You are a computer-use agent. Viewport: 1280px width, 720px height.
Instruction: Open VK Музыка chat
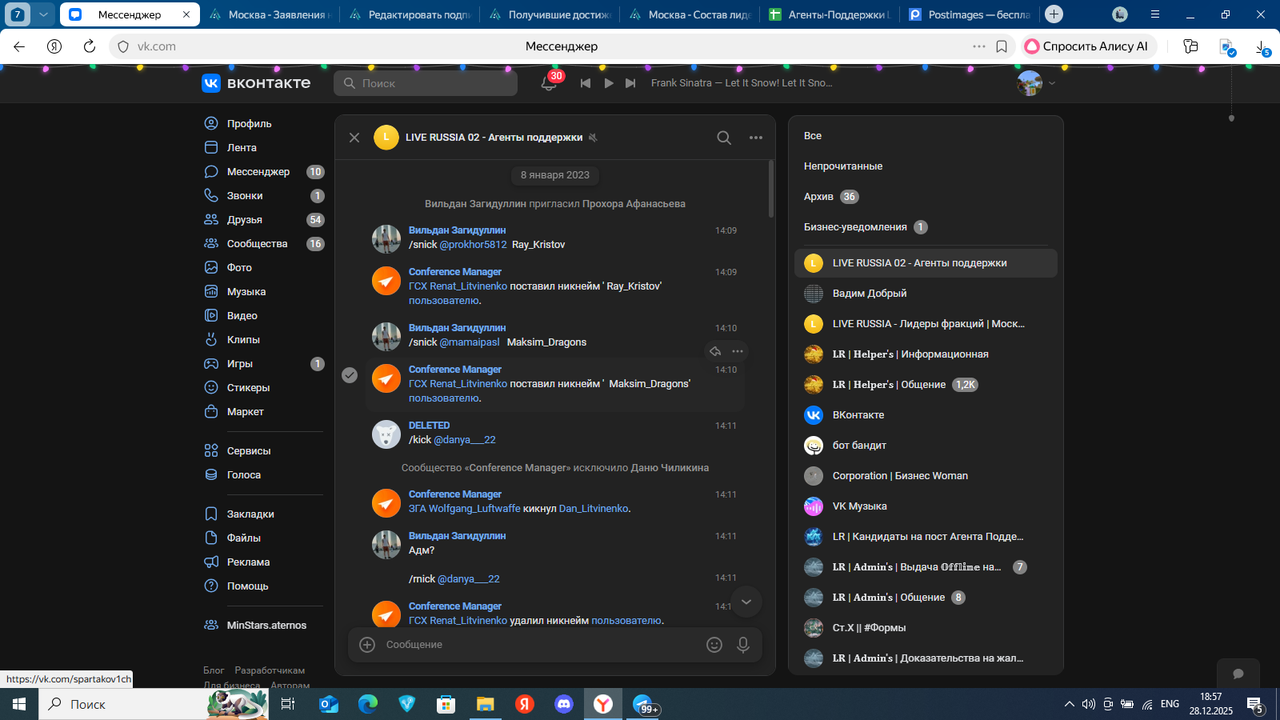[x=926, y=506]
